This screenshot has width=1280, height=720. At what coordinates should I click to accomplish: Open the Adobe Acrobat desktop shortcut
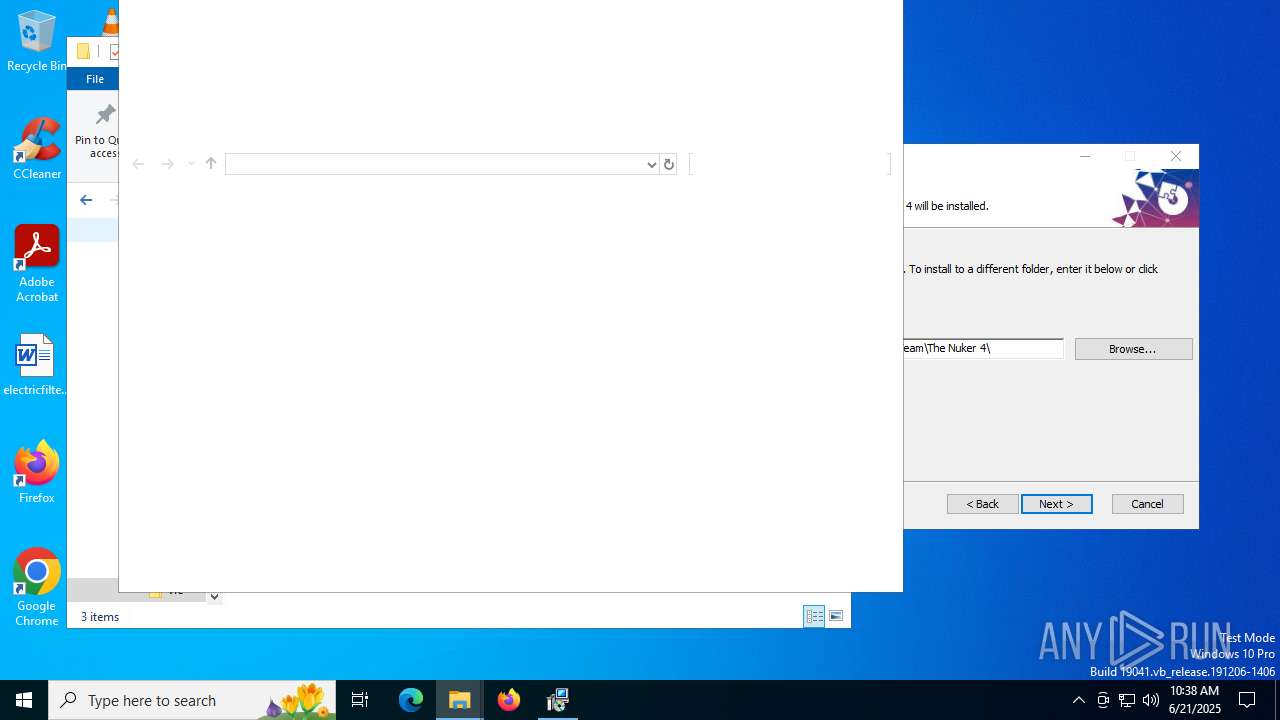(x=37, y=263)
